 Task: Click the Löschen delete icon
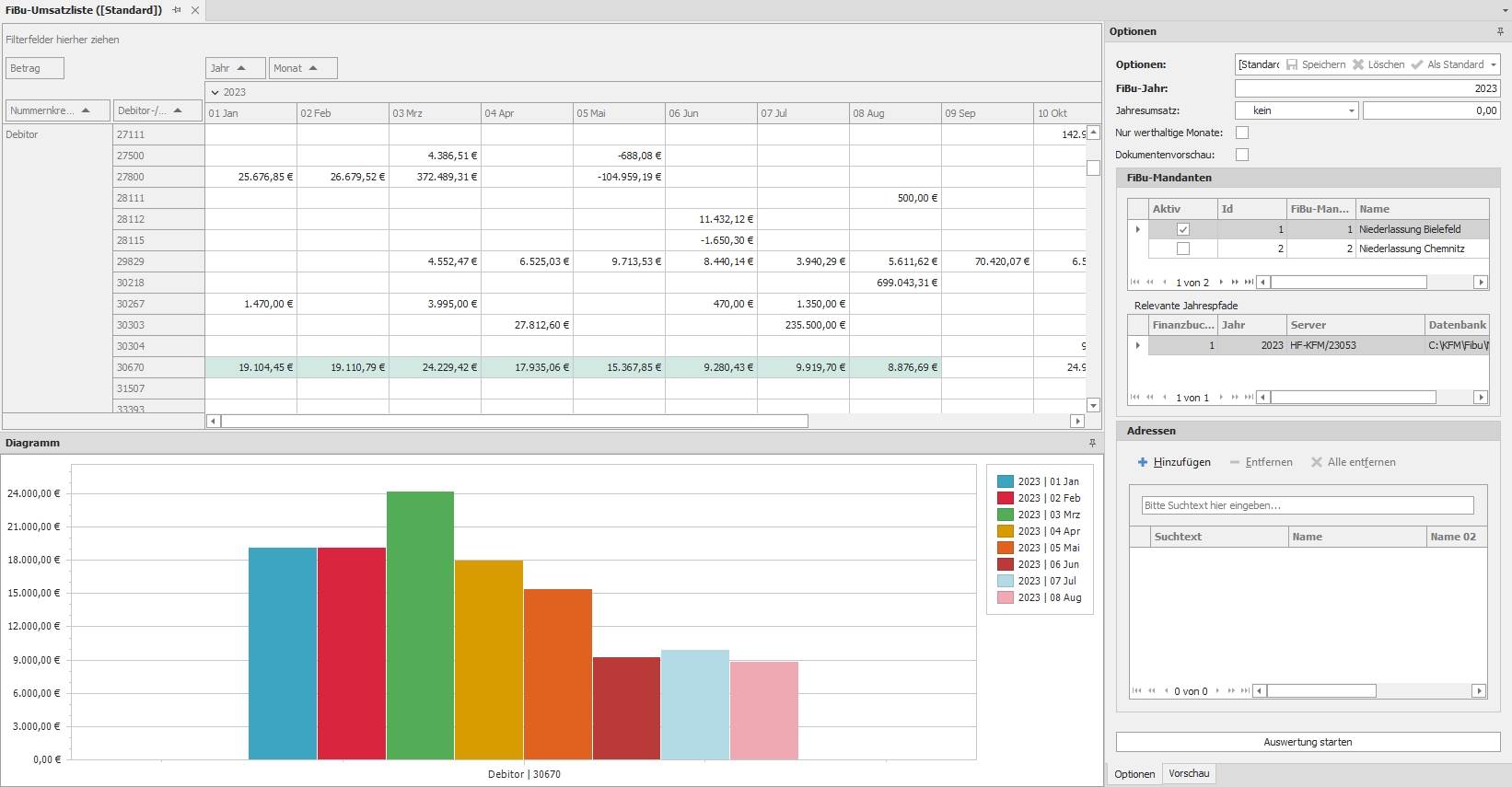(1357, 64)
